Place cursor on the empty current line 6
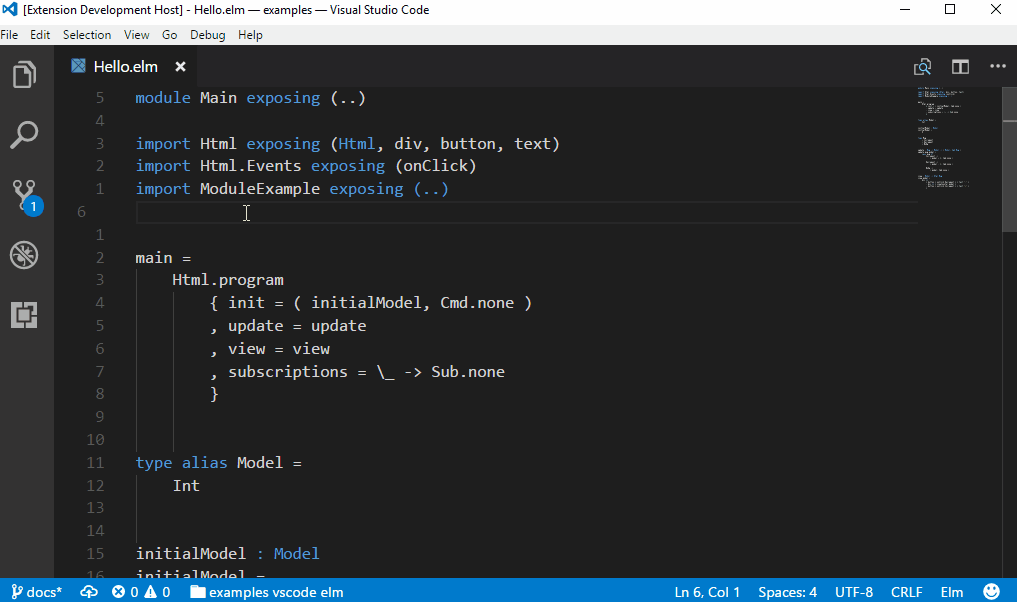 [527, 212]
